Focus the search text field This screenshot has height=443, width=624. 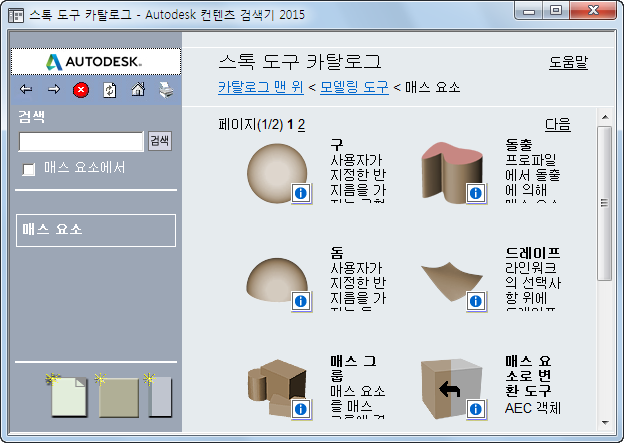click(81, 142)
